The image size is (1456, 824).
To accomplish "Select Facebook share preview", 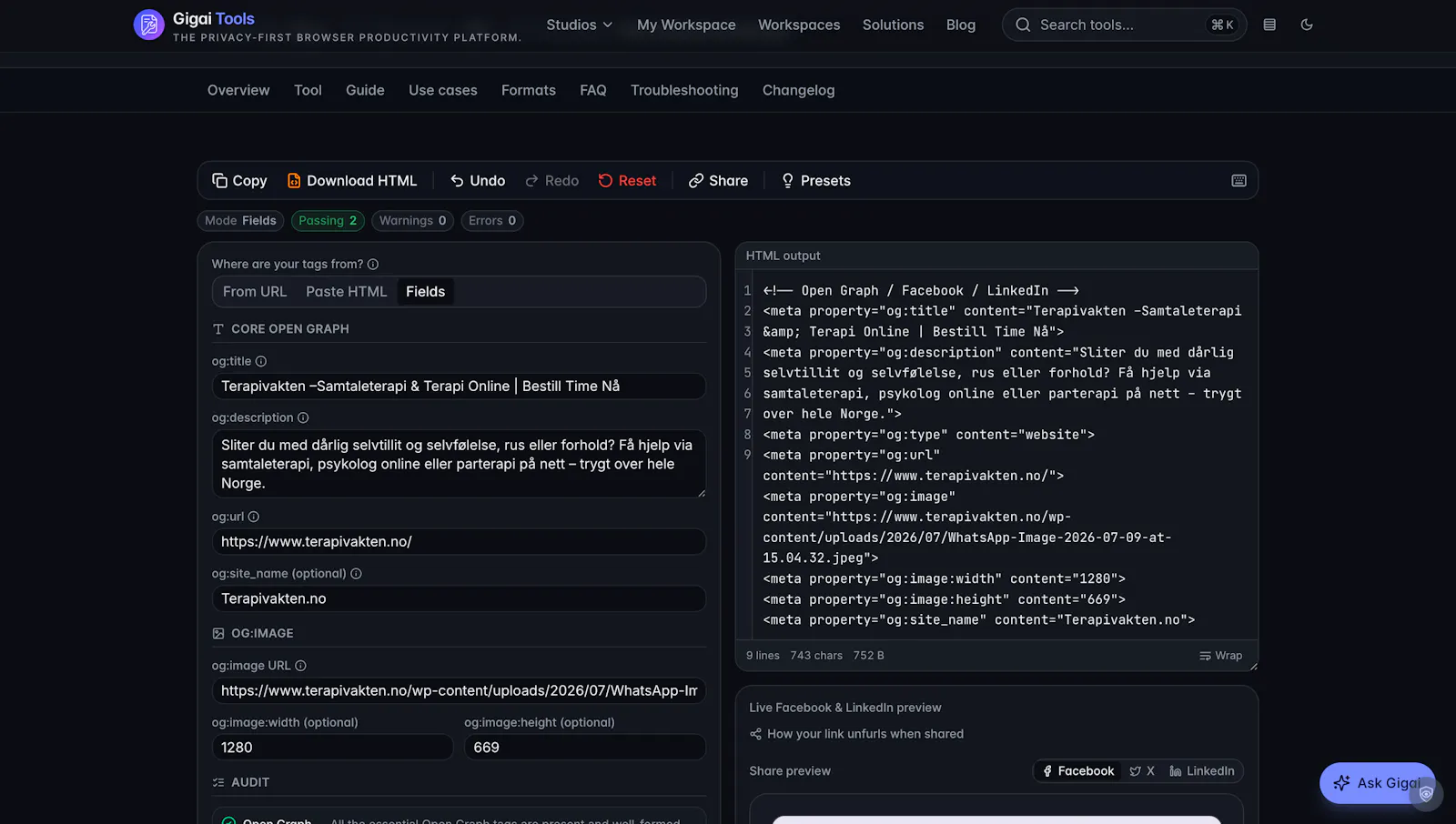I will 1077,771.
